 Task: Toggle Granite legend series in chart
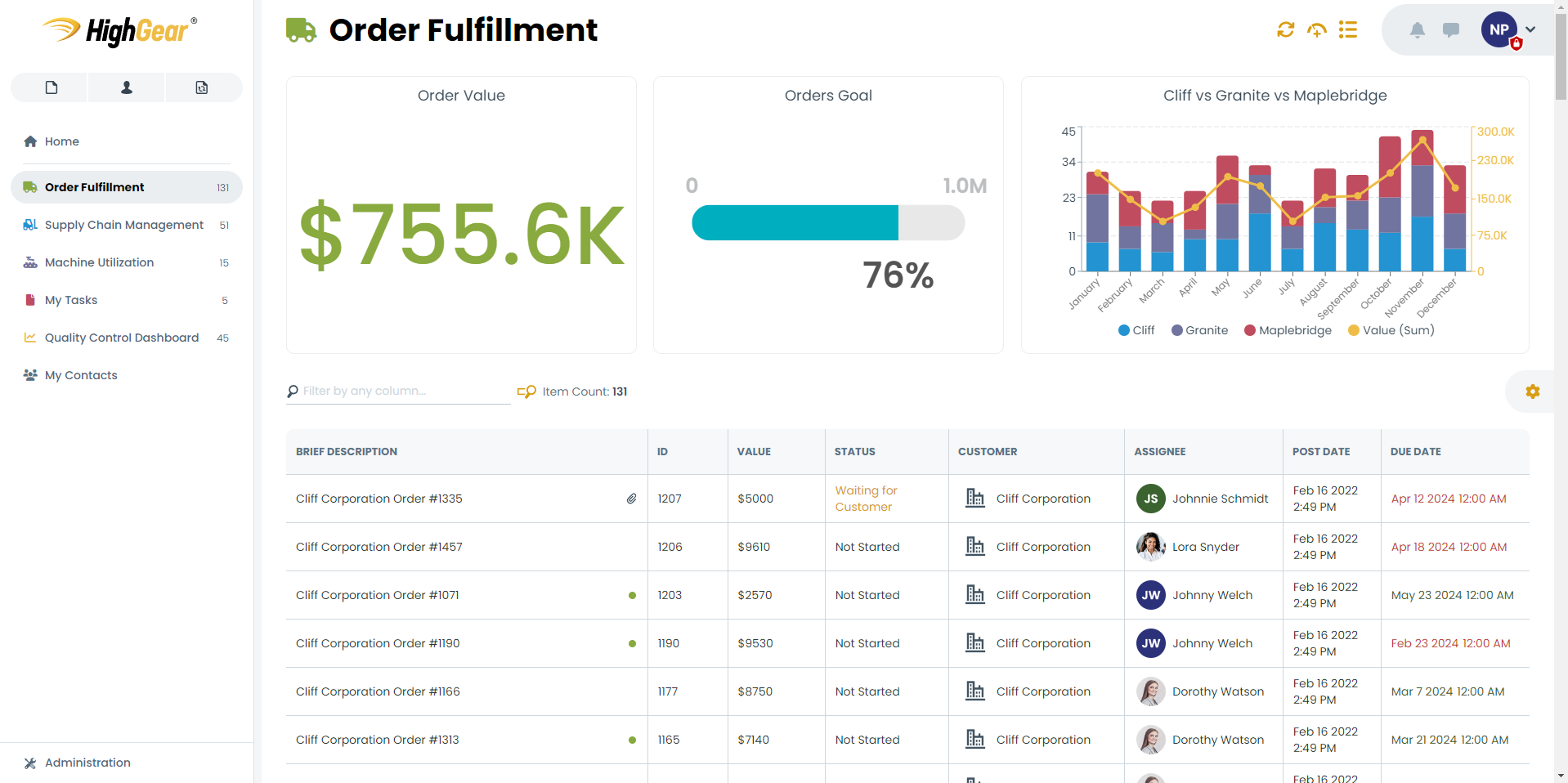coord(1199,330)
